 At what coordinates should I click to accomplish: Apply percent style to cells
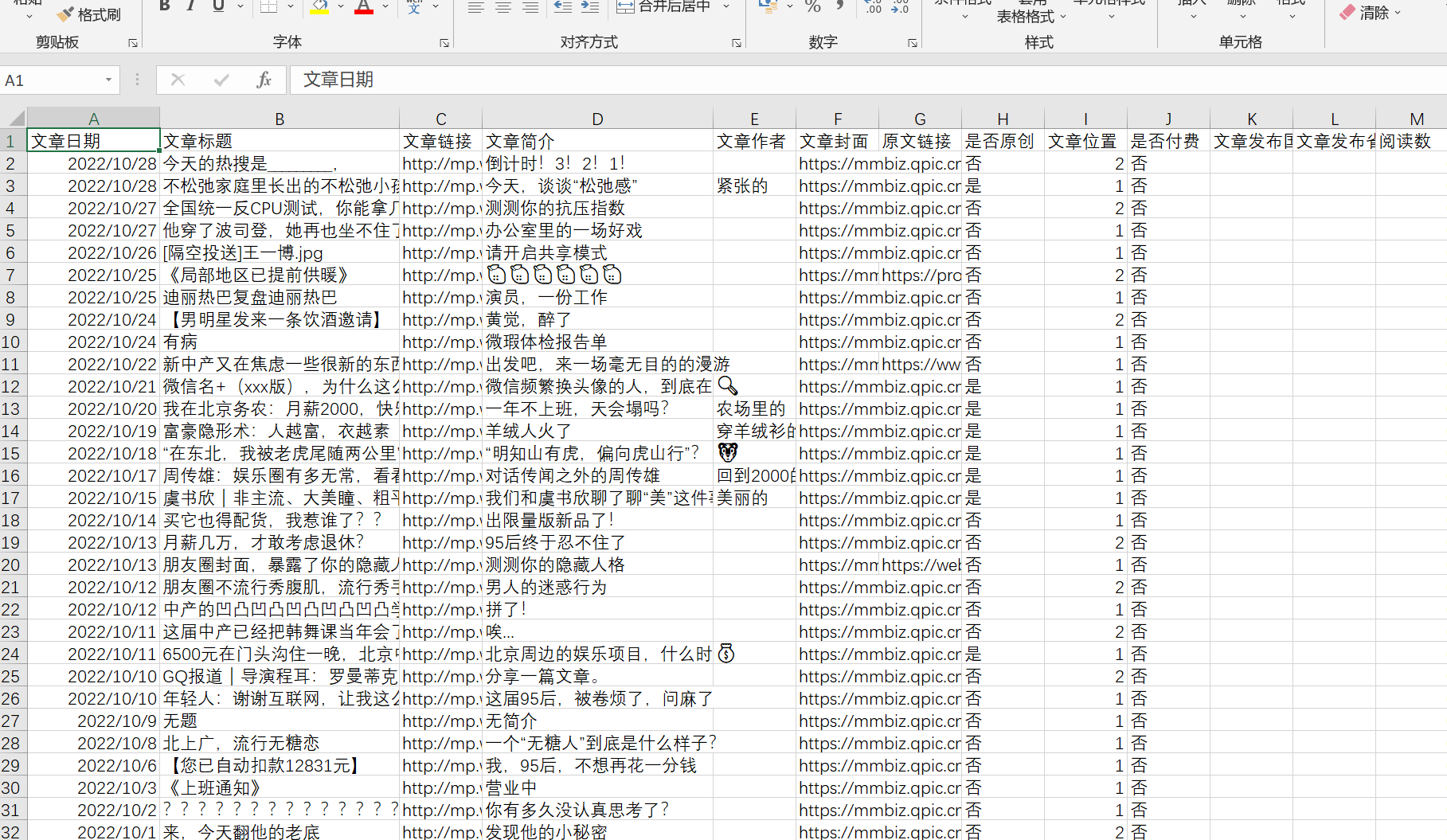click(812, 6)
